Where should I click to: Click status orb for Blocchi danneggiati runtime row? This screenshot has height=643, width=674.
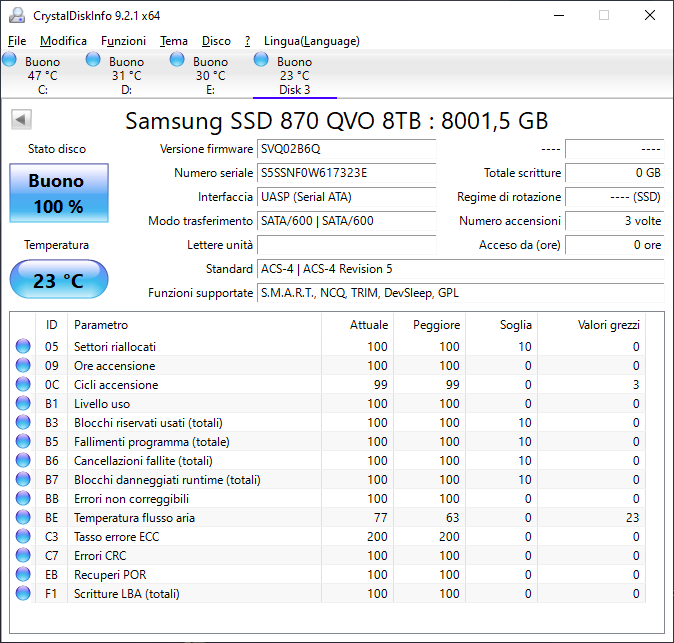click(23, 479)
